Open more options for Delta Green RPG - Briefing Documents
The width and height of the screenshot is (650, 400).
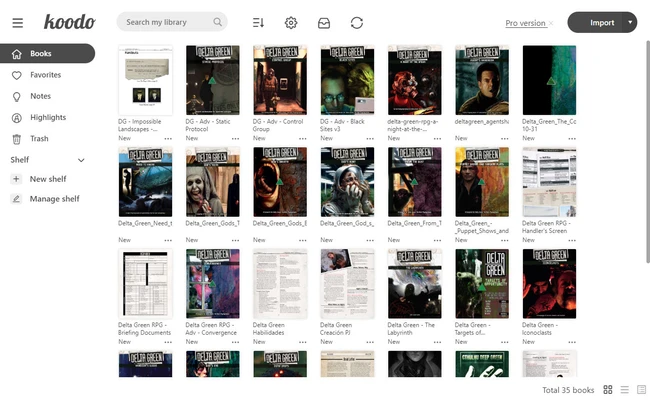(x=168, y=342)
